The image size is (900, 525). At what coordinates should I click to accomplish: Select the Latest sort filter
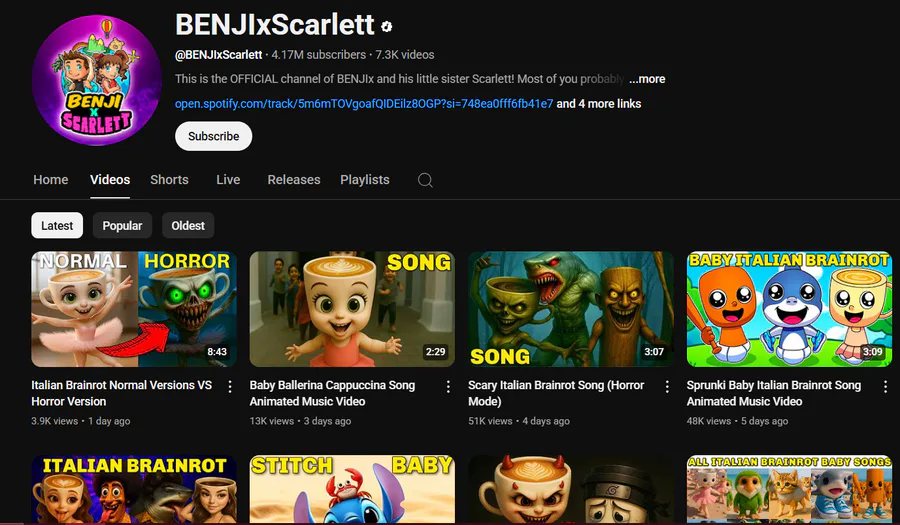point(57,225)
